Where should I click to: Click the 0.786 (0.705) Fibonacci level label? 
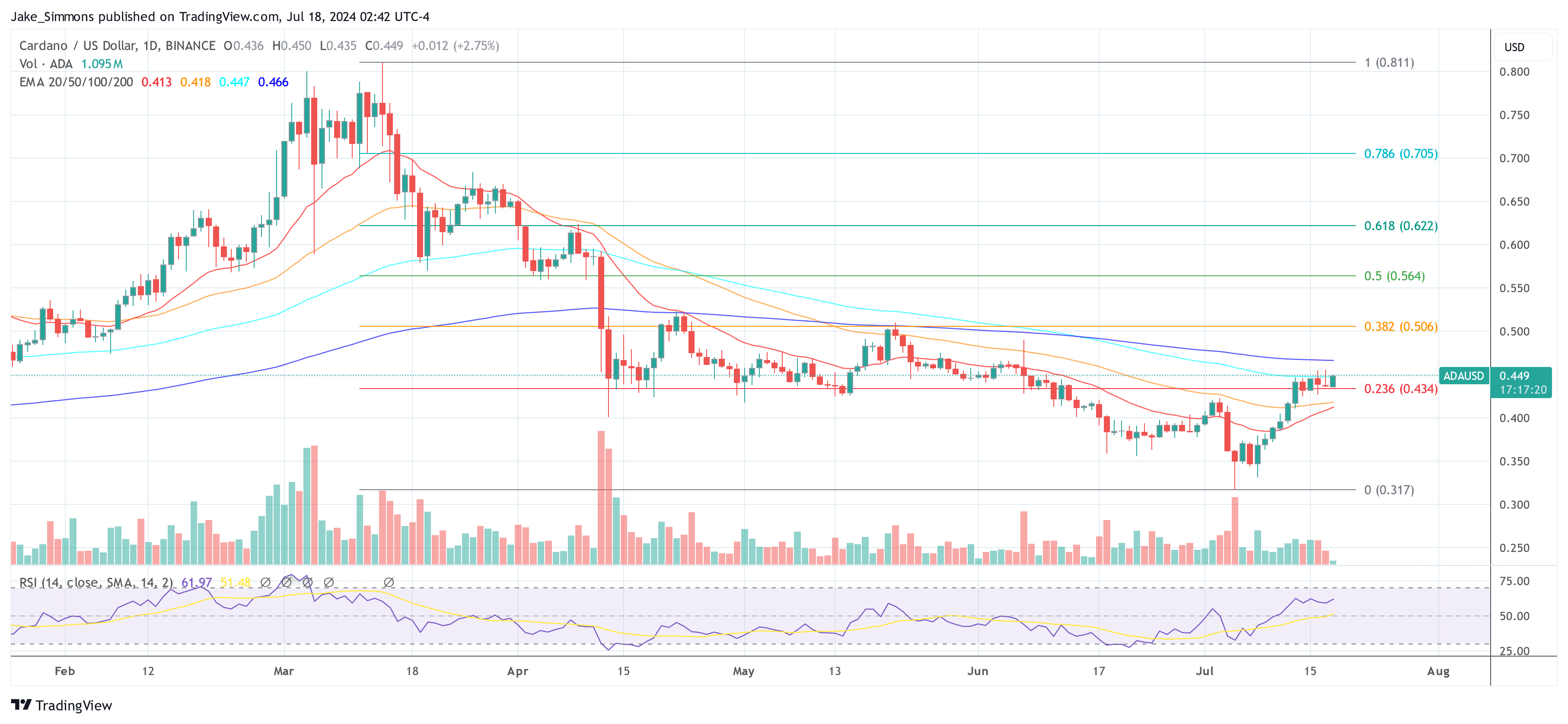tap(1401, 154)
